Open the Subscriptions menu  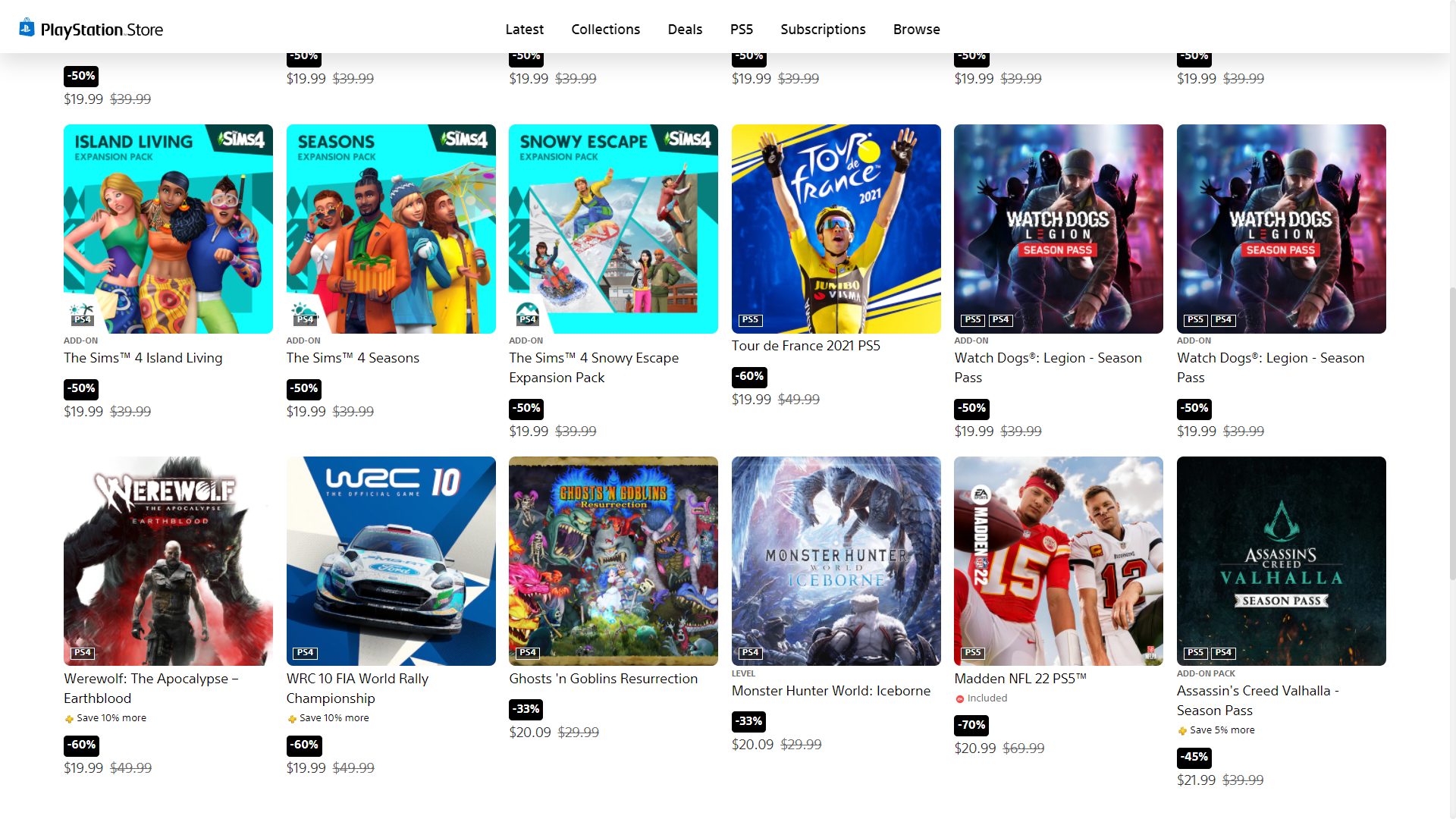(823, 29)
